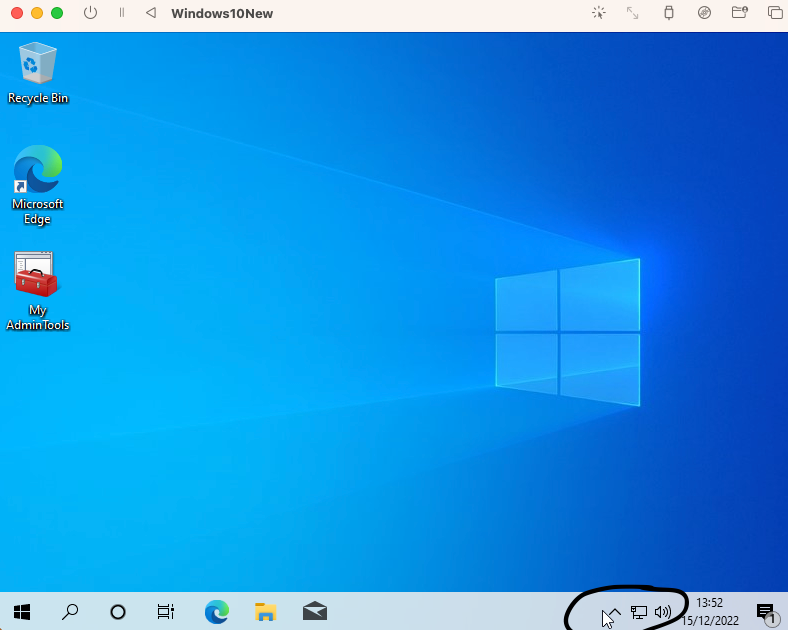Open the volume speaker tray icon

(663, 612)
